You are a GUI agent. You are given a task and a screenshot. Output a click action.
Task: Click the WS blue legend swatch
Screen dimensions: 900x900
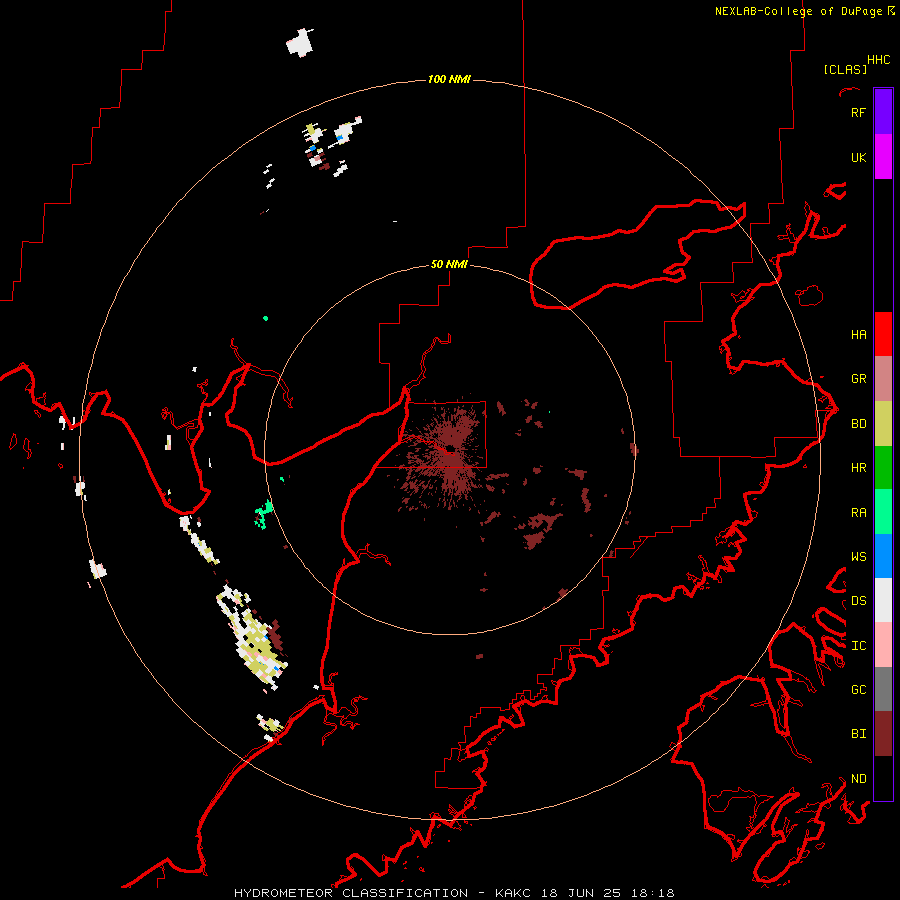pyautogui.click(x=883, y=556)
